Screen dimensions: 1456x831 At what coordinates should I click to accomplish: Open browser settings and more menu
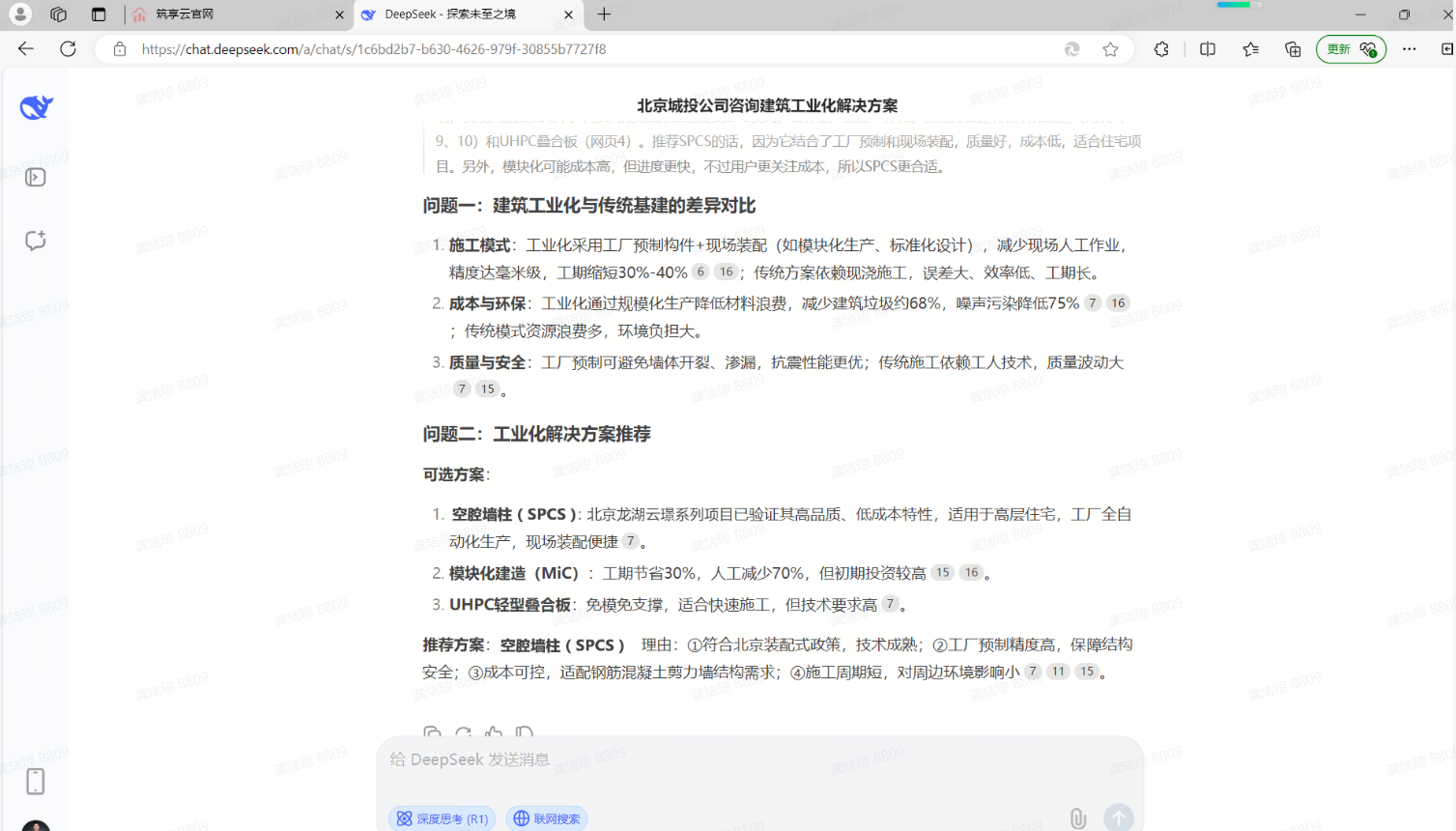[x=1410, y=49]
